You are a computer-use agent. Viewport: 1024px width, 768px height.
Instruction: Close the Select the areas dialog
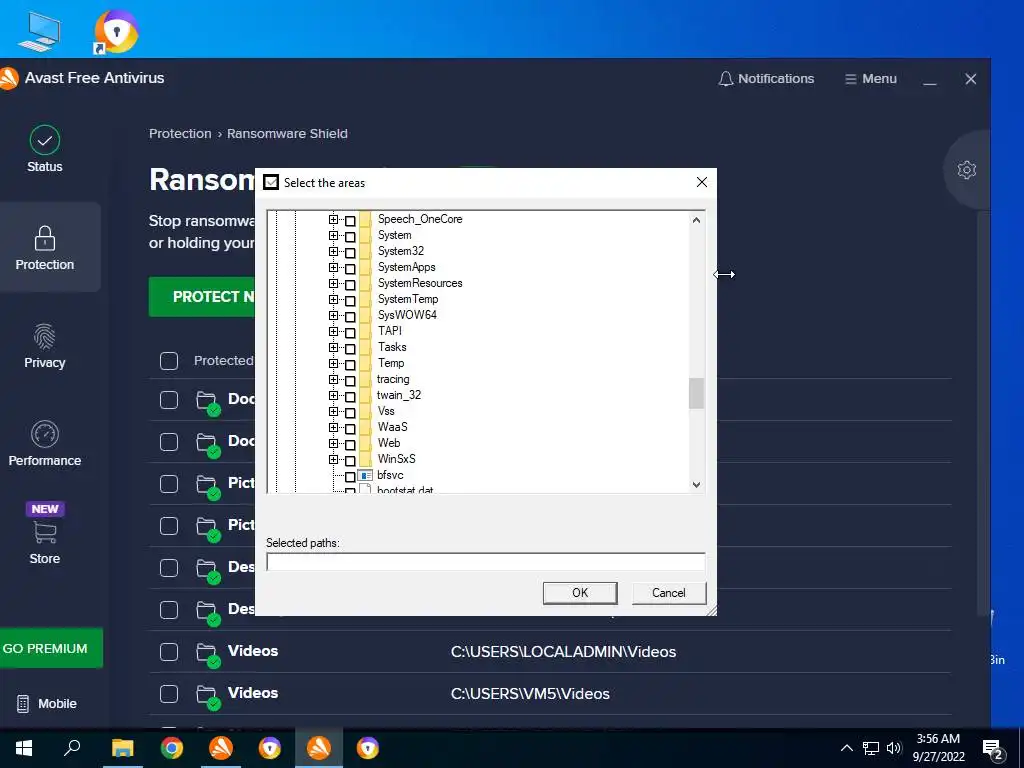[702, 182]
